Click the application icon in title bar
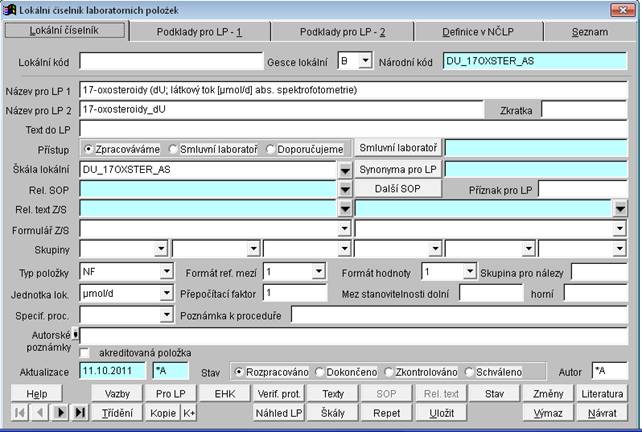 (9, 9)
